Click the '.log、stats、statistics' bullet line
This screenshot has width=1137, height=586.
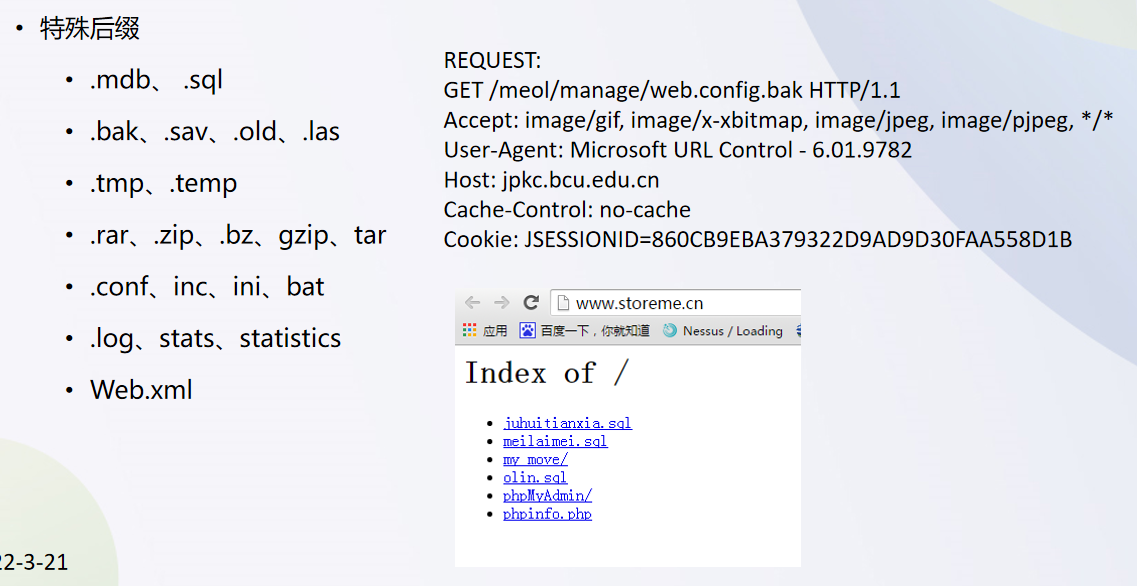[x=215, y=339]
